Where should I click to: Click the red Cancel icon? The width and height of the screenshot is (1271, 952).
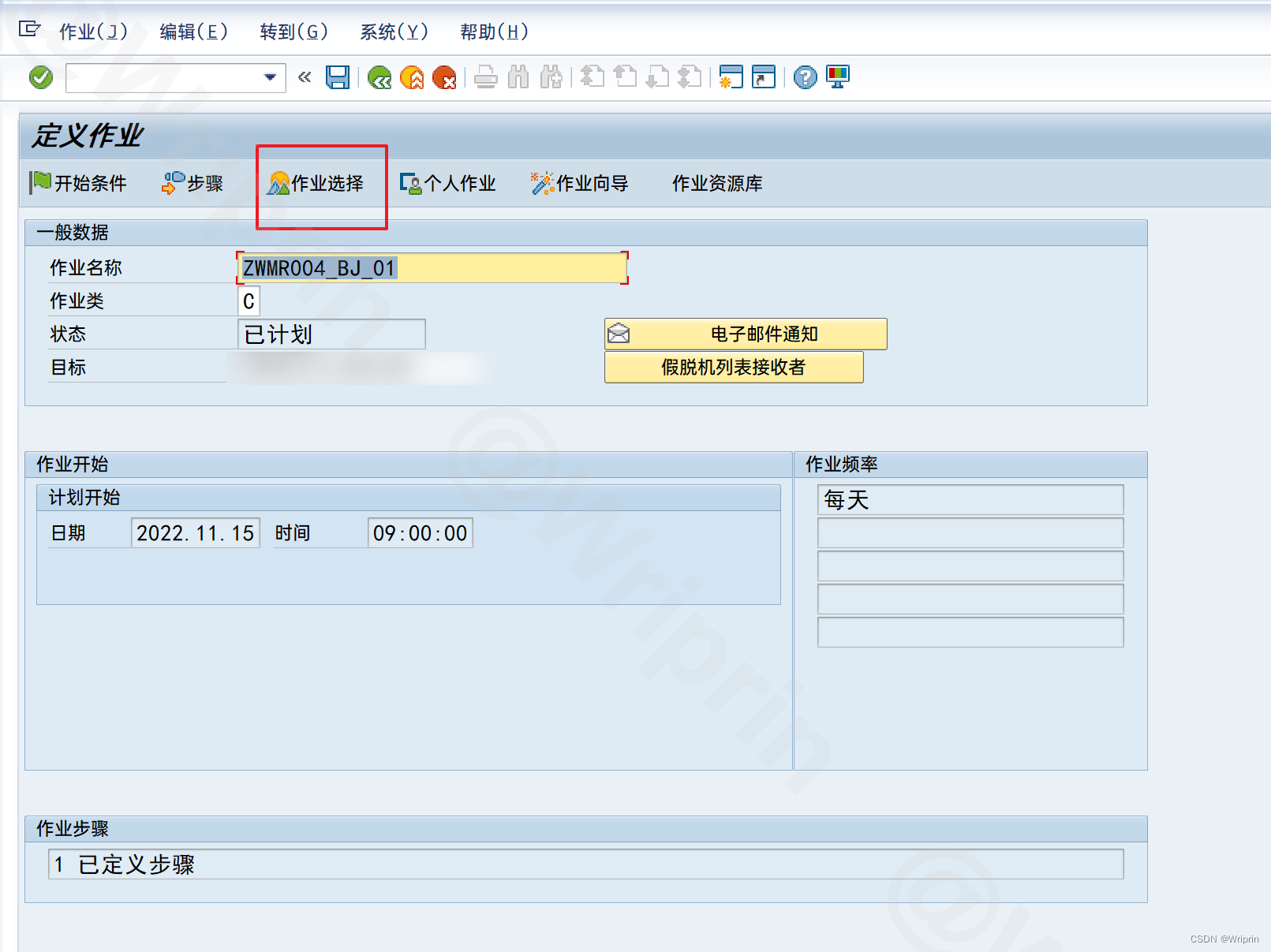pyautogui.click(x=444, y=77)
